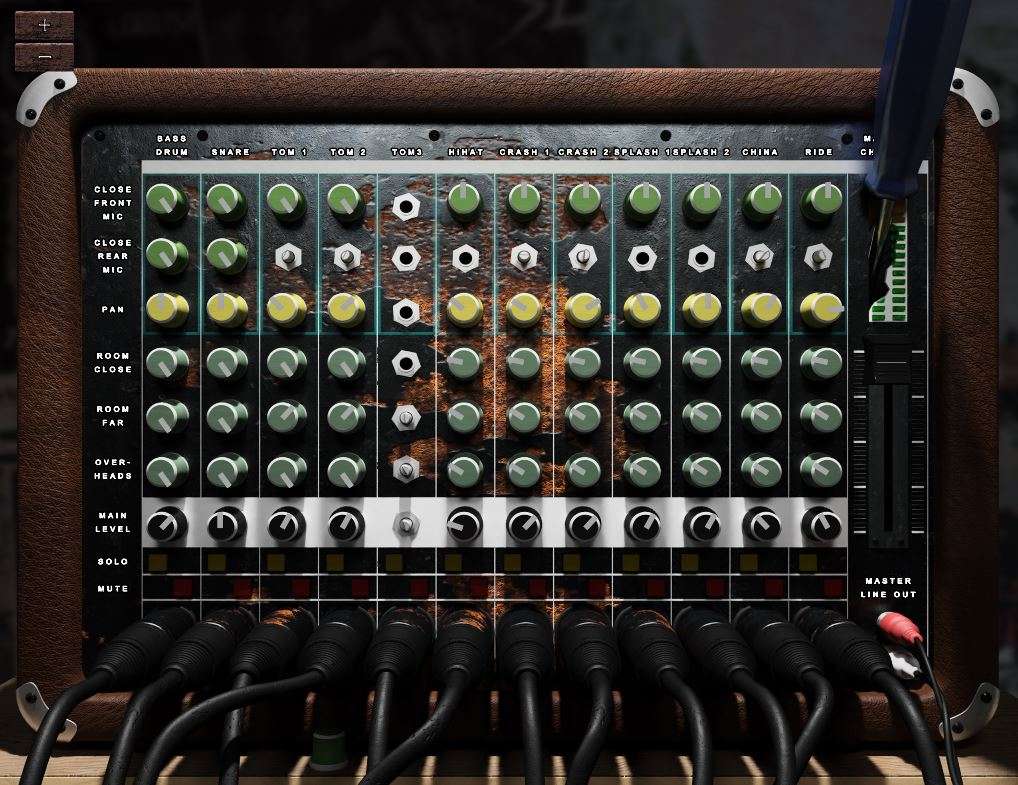The image size is (1018, 785).
Task: Mute the Splash 1 channel
Action: pos(656,589)
